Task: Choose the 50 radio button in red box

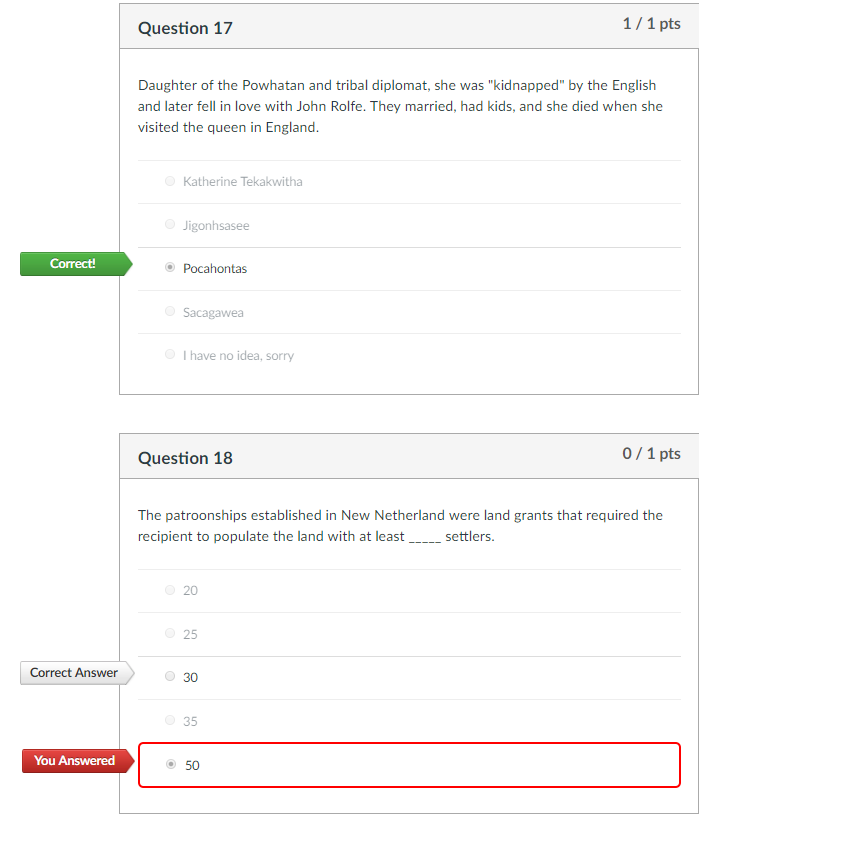Action: point(171,764)
